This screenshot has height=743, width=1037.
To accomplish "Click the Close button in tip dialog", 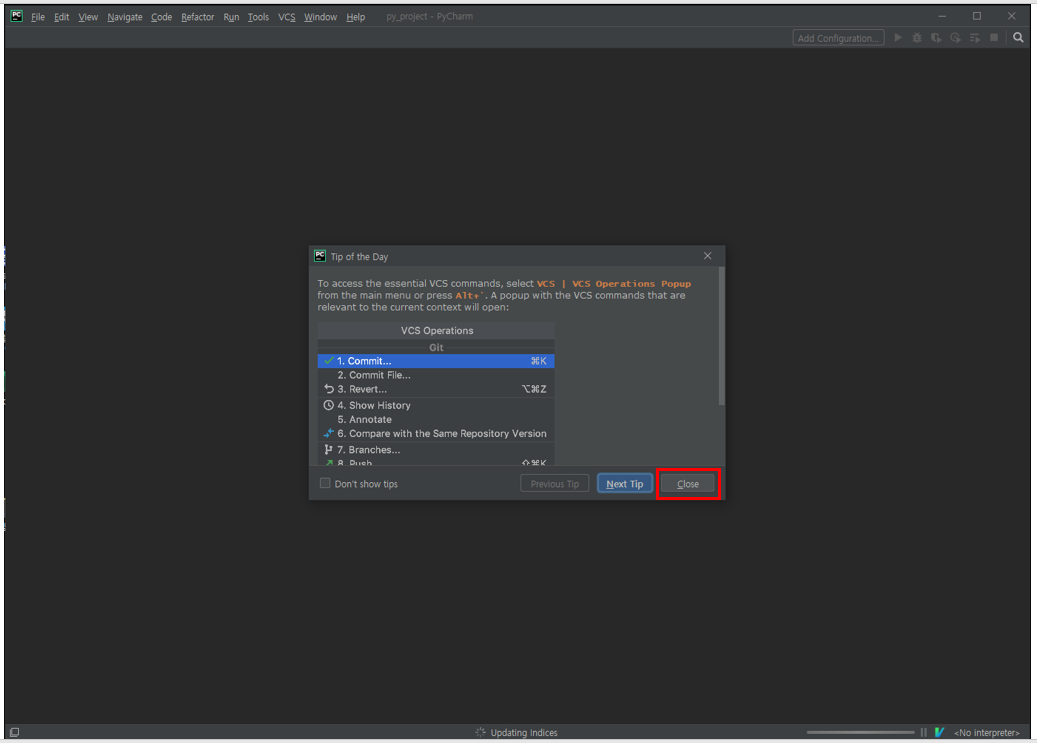I will coord(688,484).
